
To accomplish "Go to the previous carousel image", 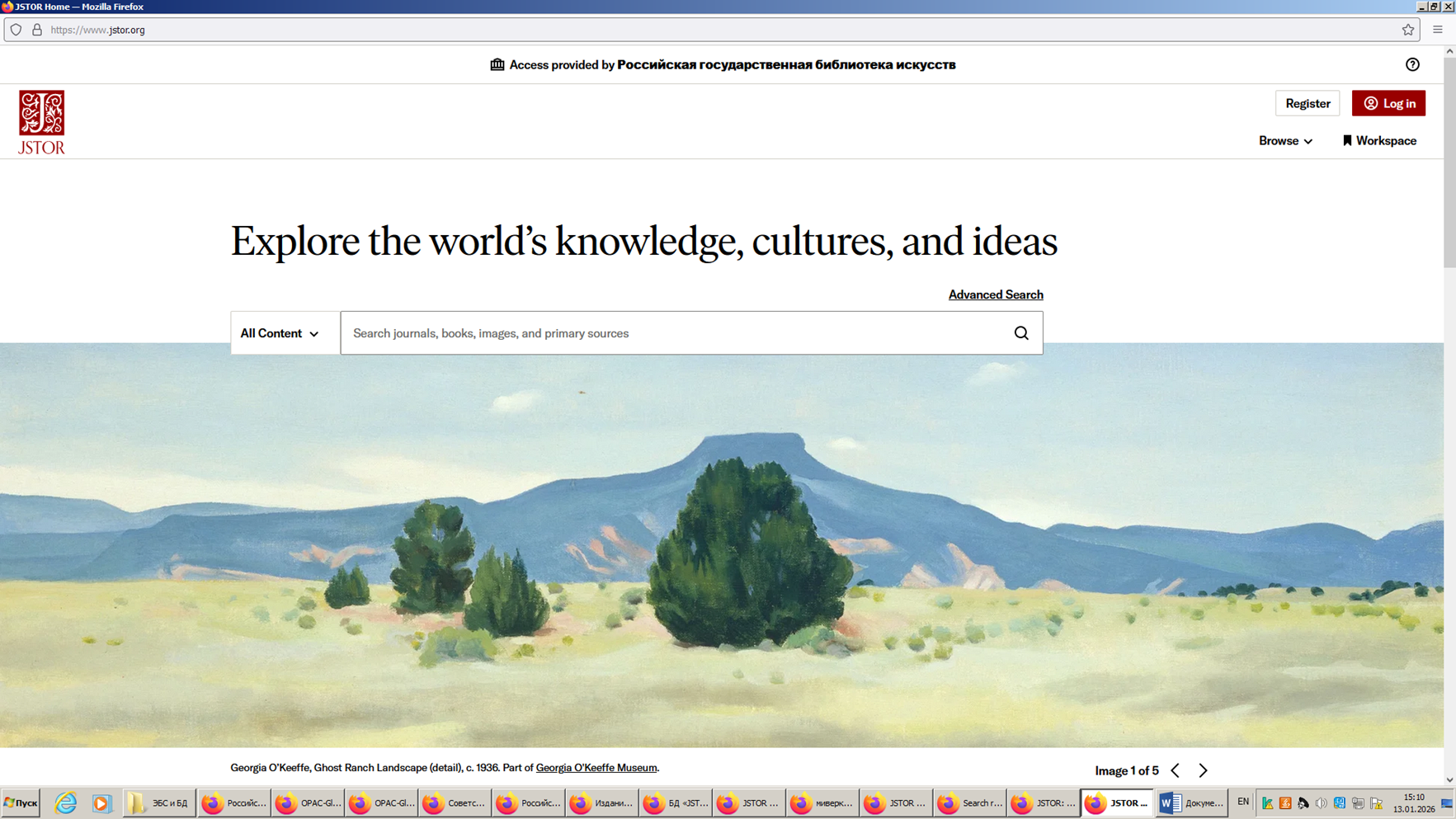I will pyautogui.click(x=1176, y=770).
